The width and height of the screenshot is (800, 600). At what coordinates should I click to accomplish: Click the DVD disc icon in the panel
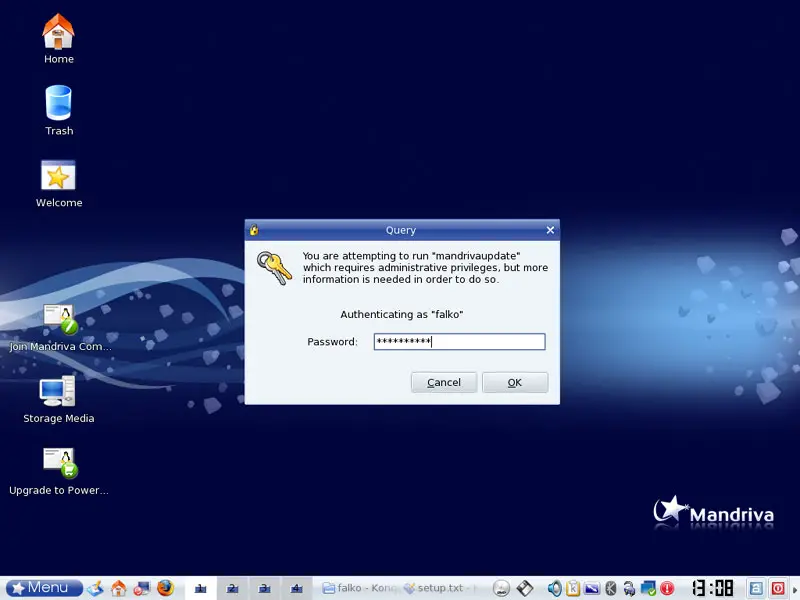tap(502, 588)
